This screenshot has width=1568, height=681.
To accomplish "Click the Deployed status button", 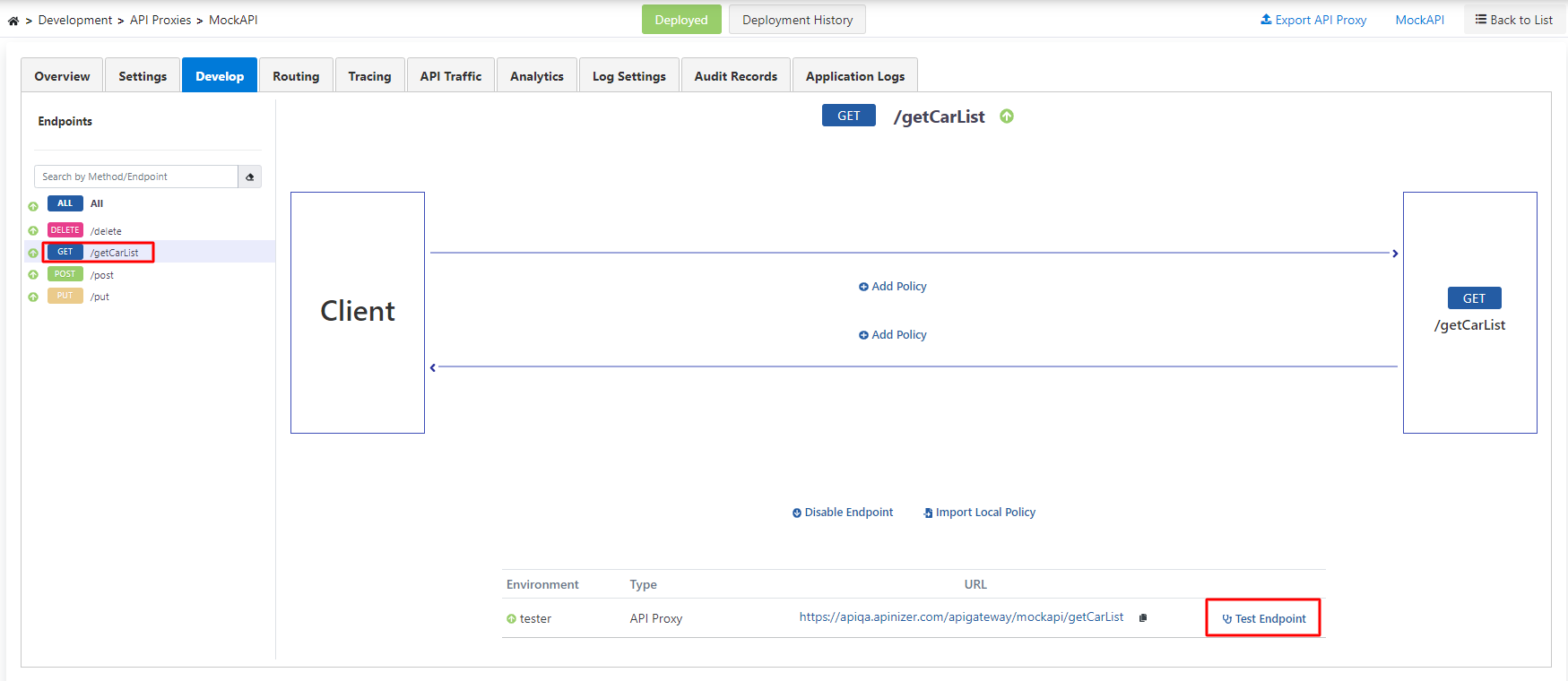I will click(x=681, y=20).
